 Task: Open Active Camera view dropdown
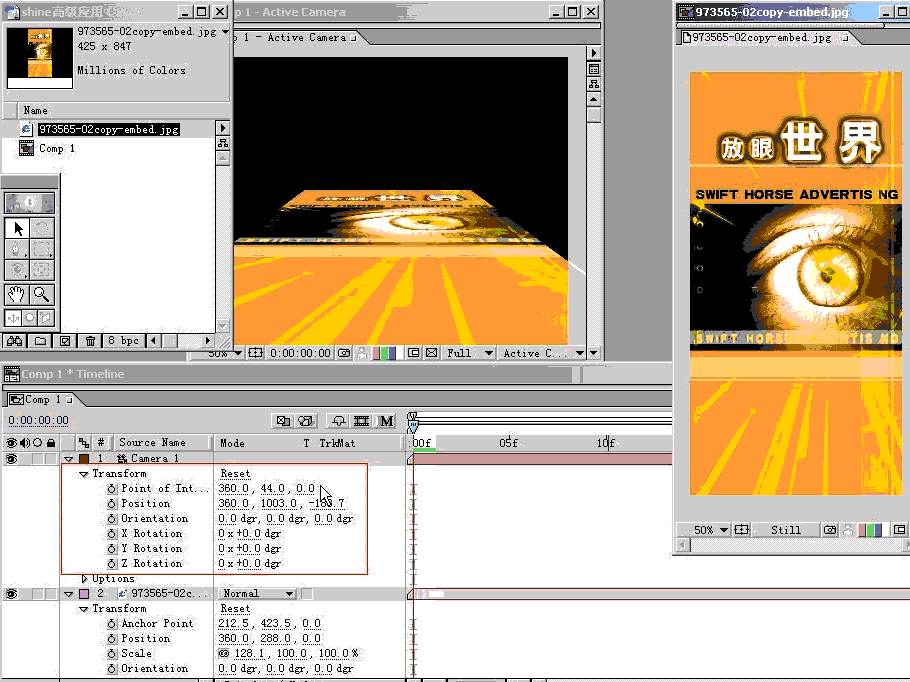coord(542,353)
